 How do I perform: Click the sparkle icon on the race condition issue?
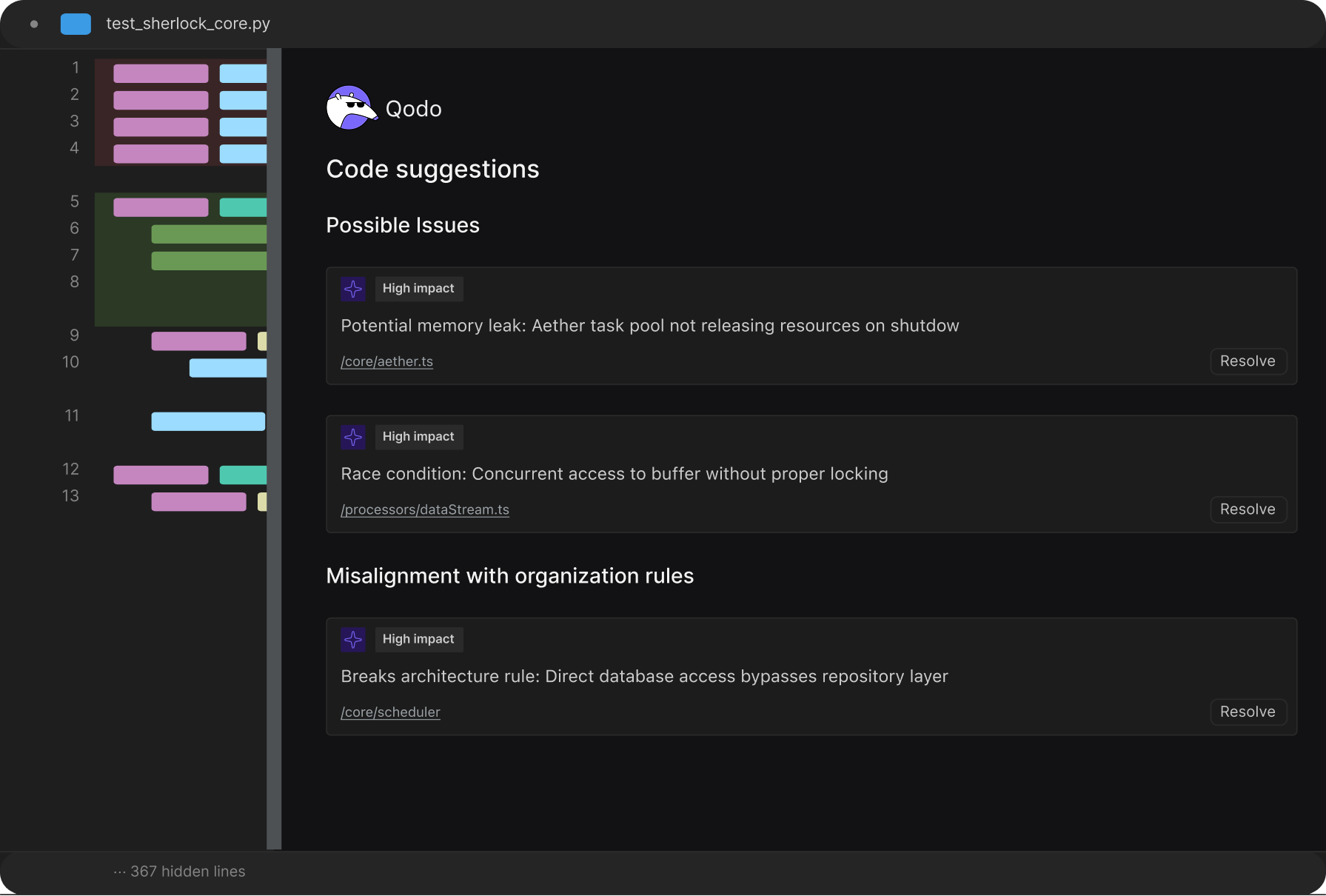[x=353, y=437]
